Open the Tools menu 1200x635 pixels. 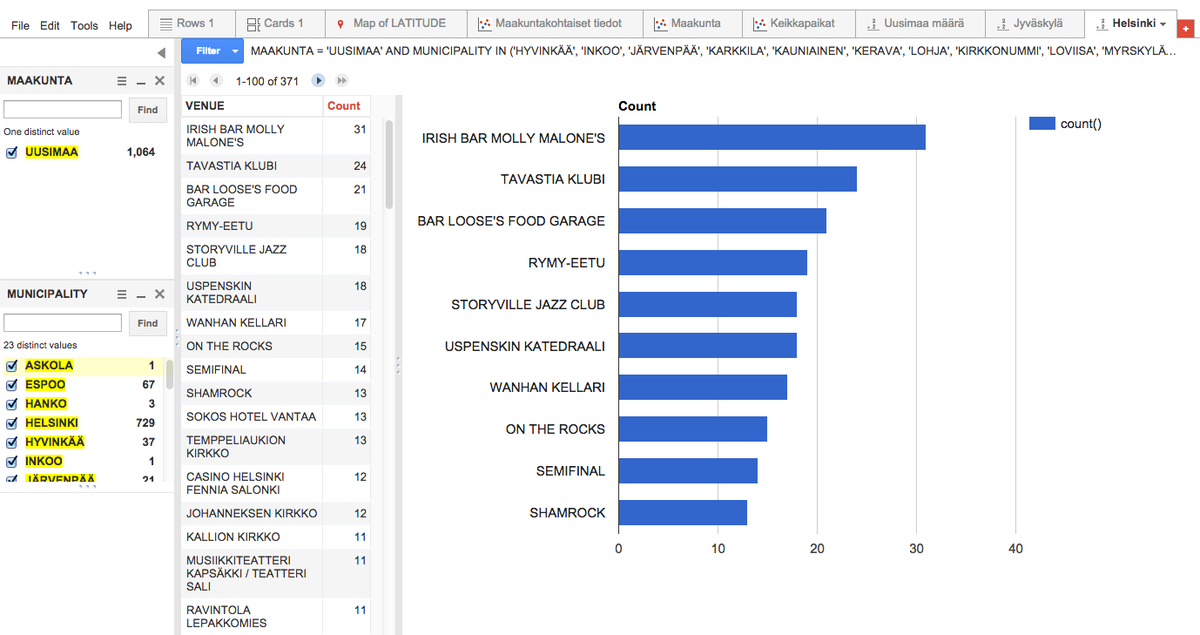(84, 25)
